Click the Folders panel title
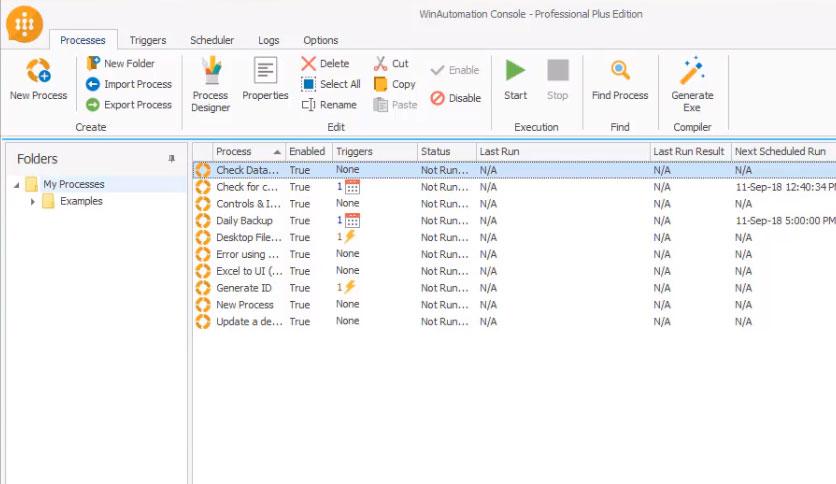Image resolution: width=836 pixels, height=484 pixels. click(37, 159)
